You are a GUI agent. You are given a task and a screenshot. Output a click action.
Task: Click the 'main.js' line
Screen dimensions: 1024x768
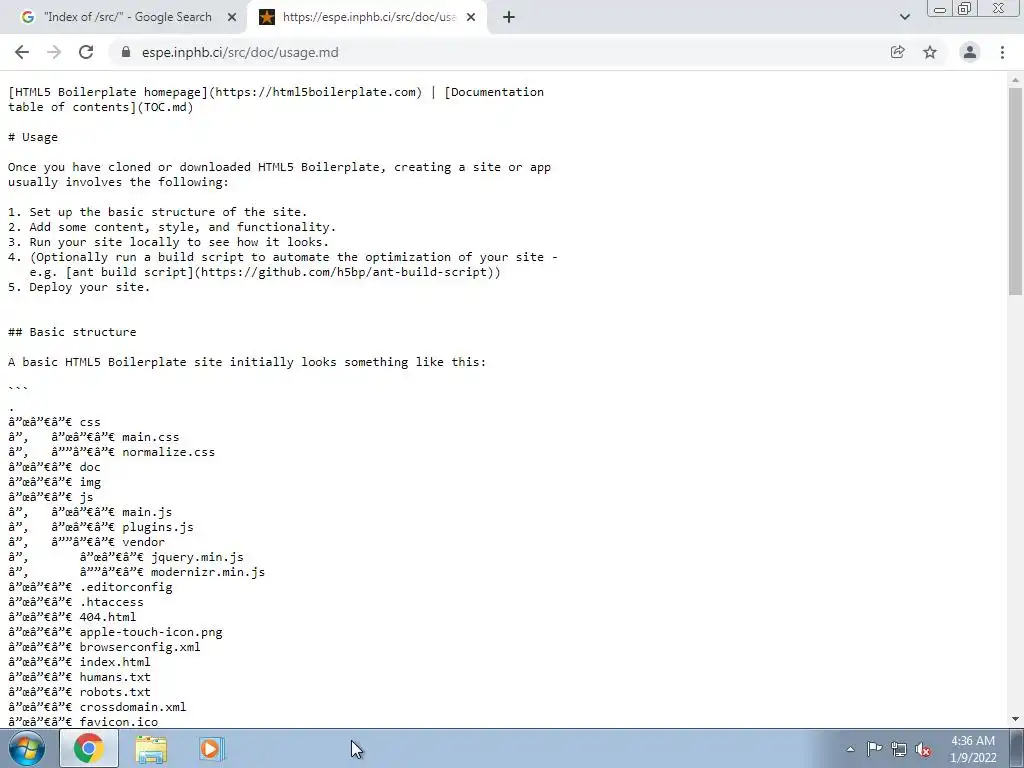(90, 512)
